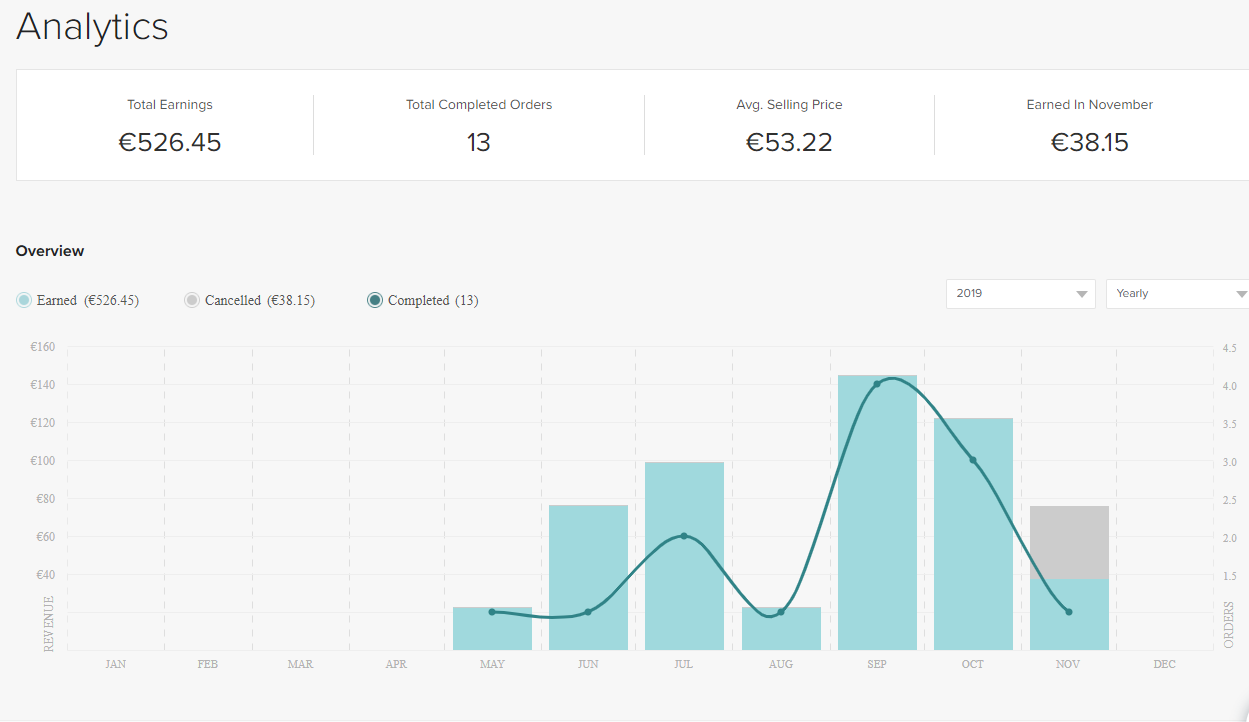Screen dimensions: 1249x722
Task: Click the Overview section heading
Action: [x=50, y=251]
